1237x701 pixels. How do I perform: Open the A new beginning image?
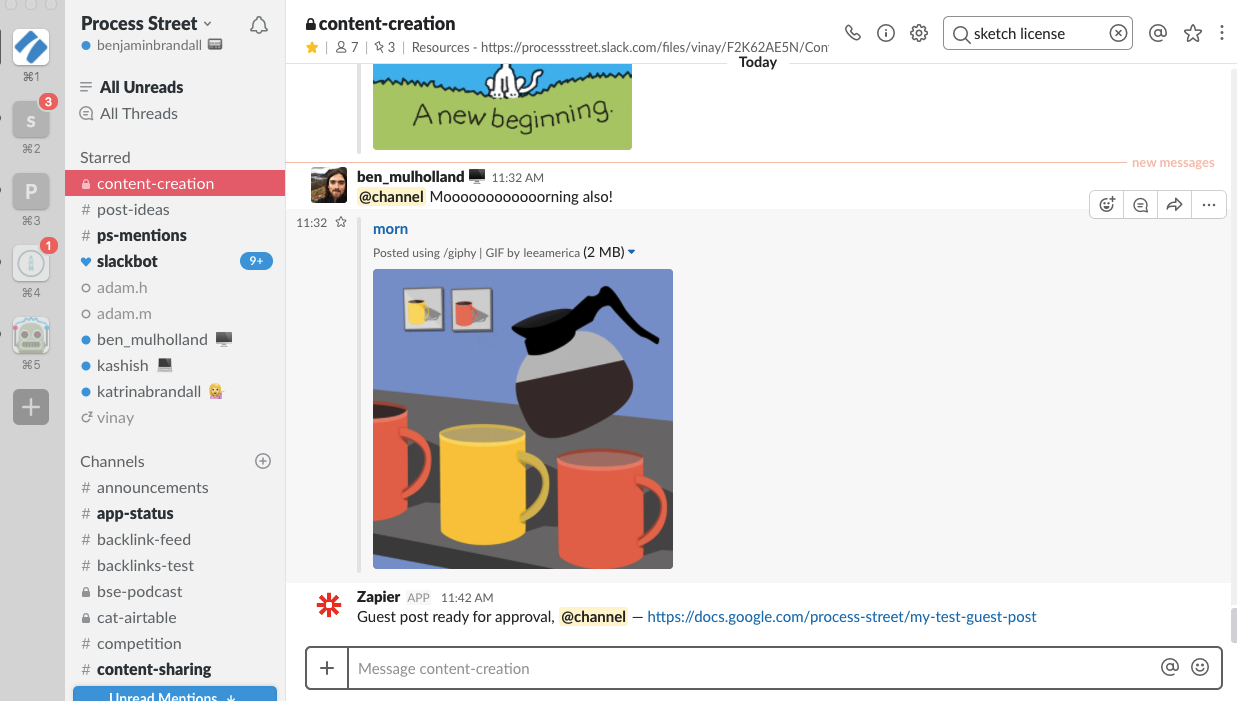click(x=502, y=107)
